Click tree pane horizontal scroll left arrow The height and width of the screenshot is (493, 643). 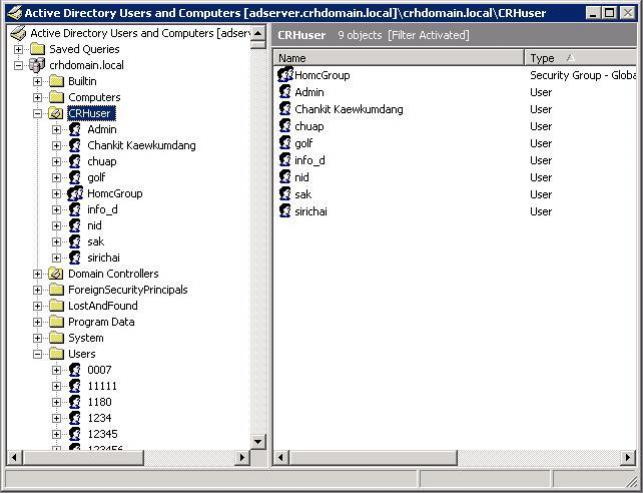14,457
